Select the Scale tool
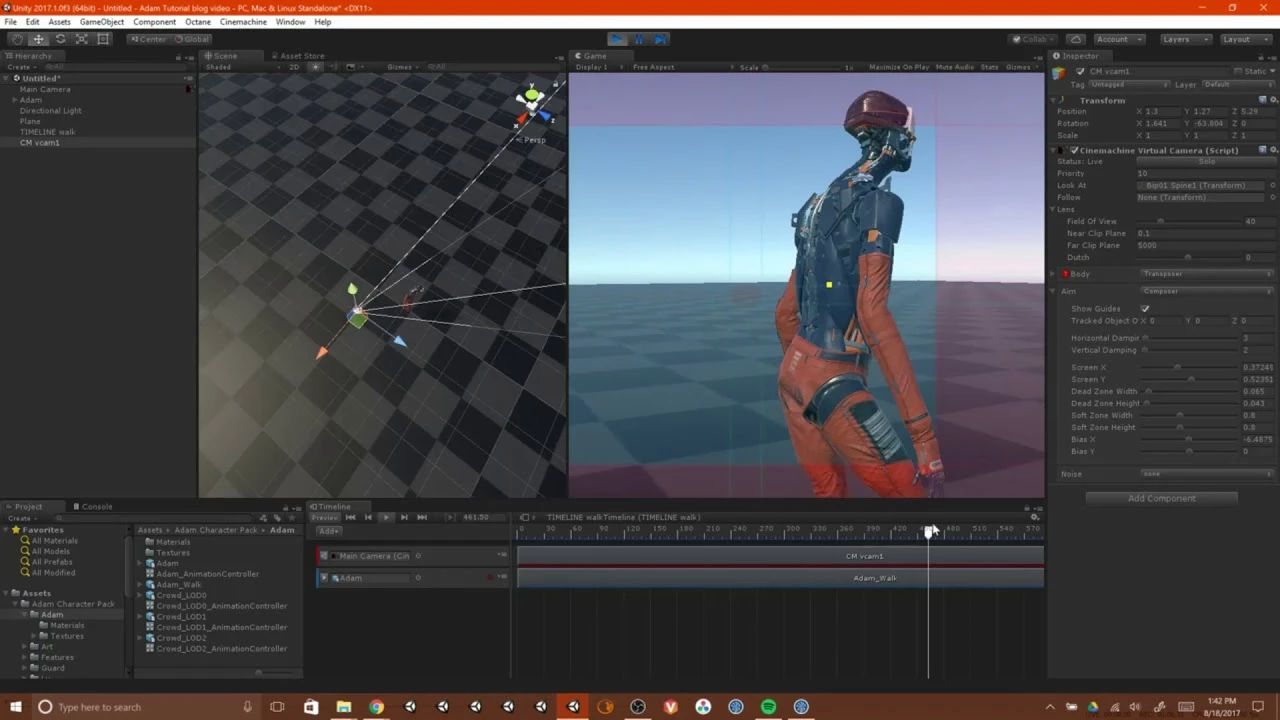The width and height of the screenshot is (1280, 720). coord(82,39)
